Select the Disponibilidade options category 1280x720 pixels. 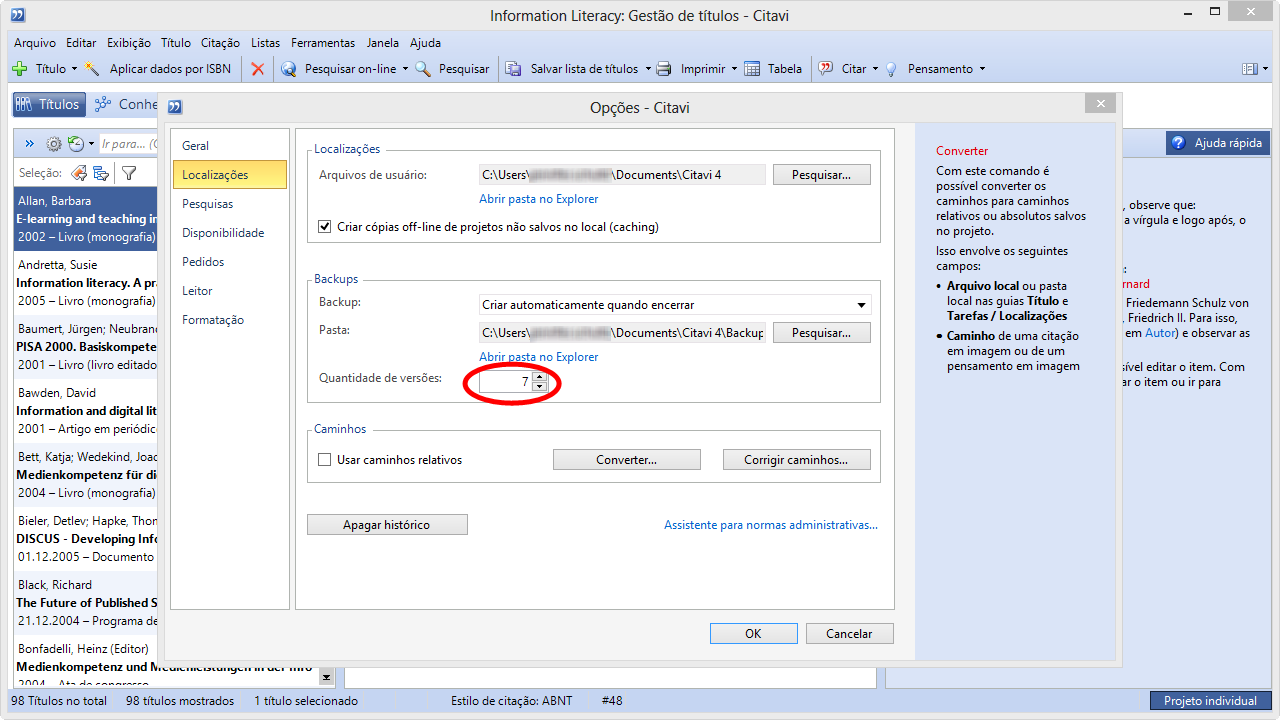pos(230,233)
